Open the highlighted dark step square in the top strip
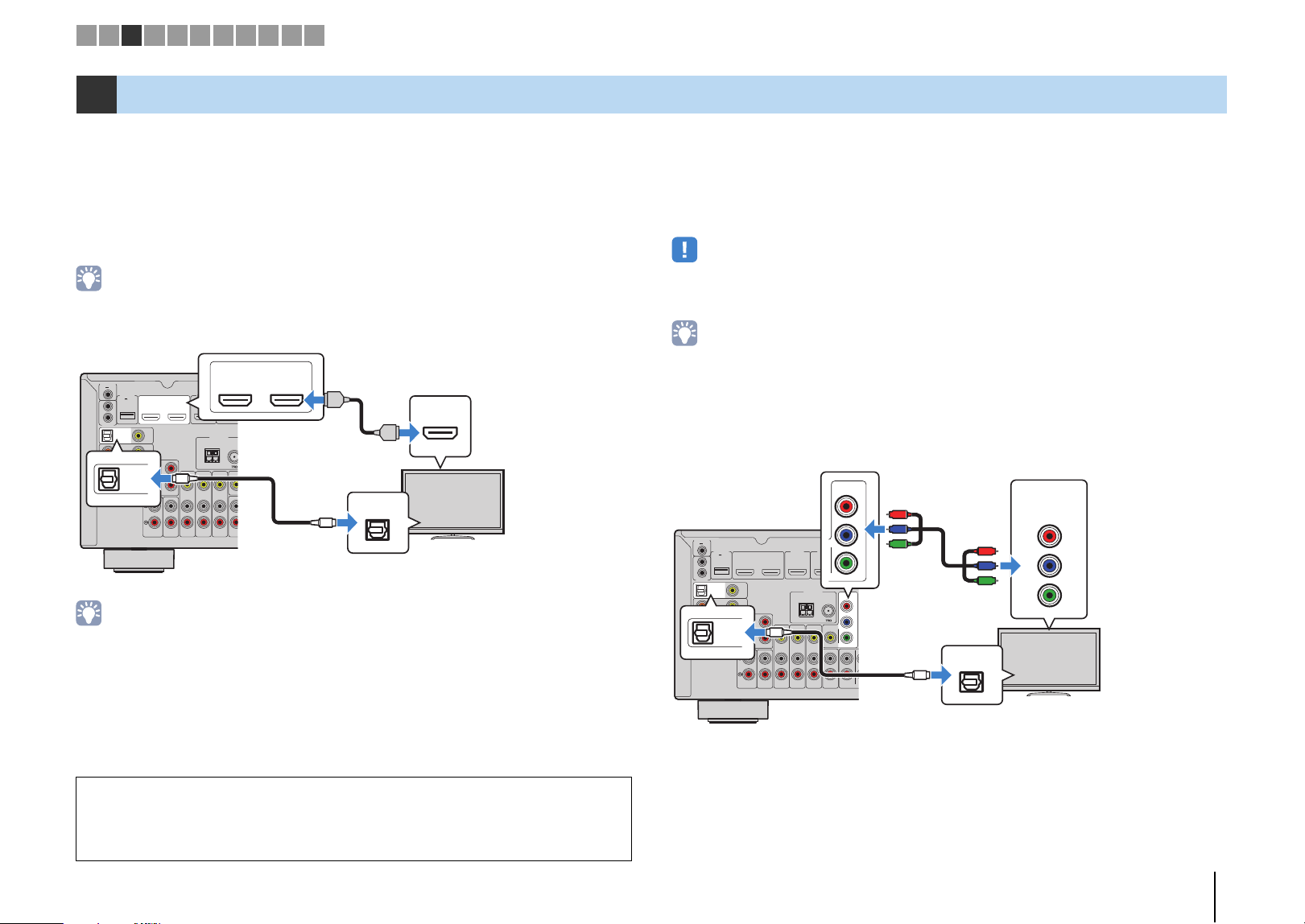1305x924 pixels. click(x=132, y=35)
